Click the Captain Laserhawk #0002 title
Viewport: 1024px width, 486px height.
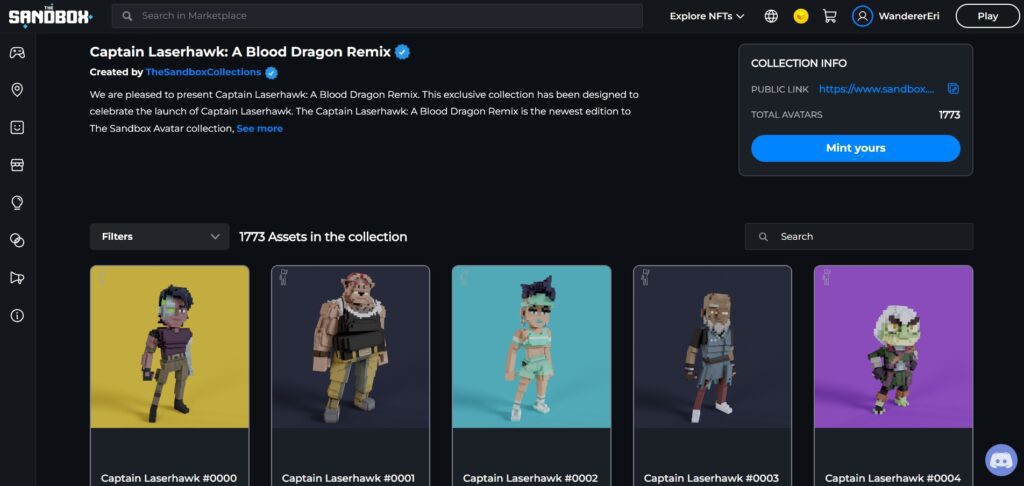pyautogui.click(x=530, y=478)
